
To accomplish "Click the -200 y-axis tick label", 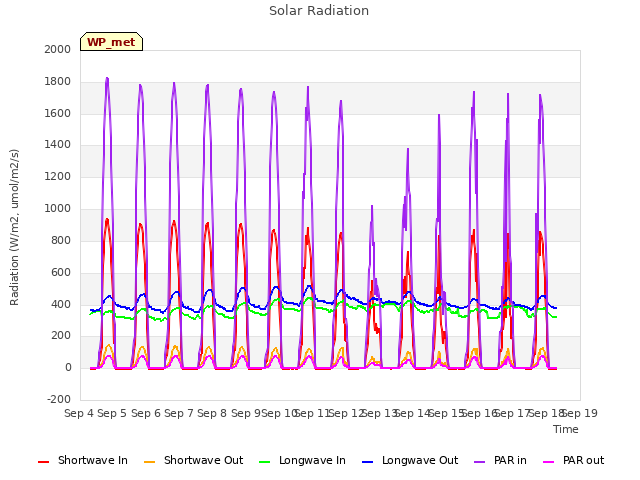I will point(59,399).
